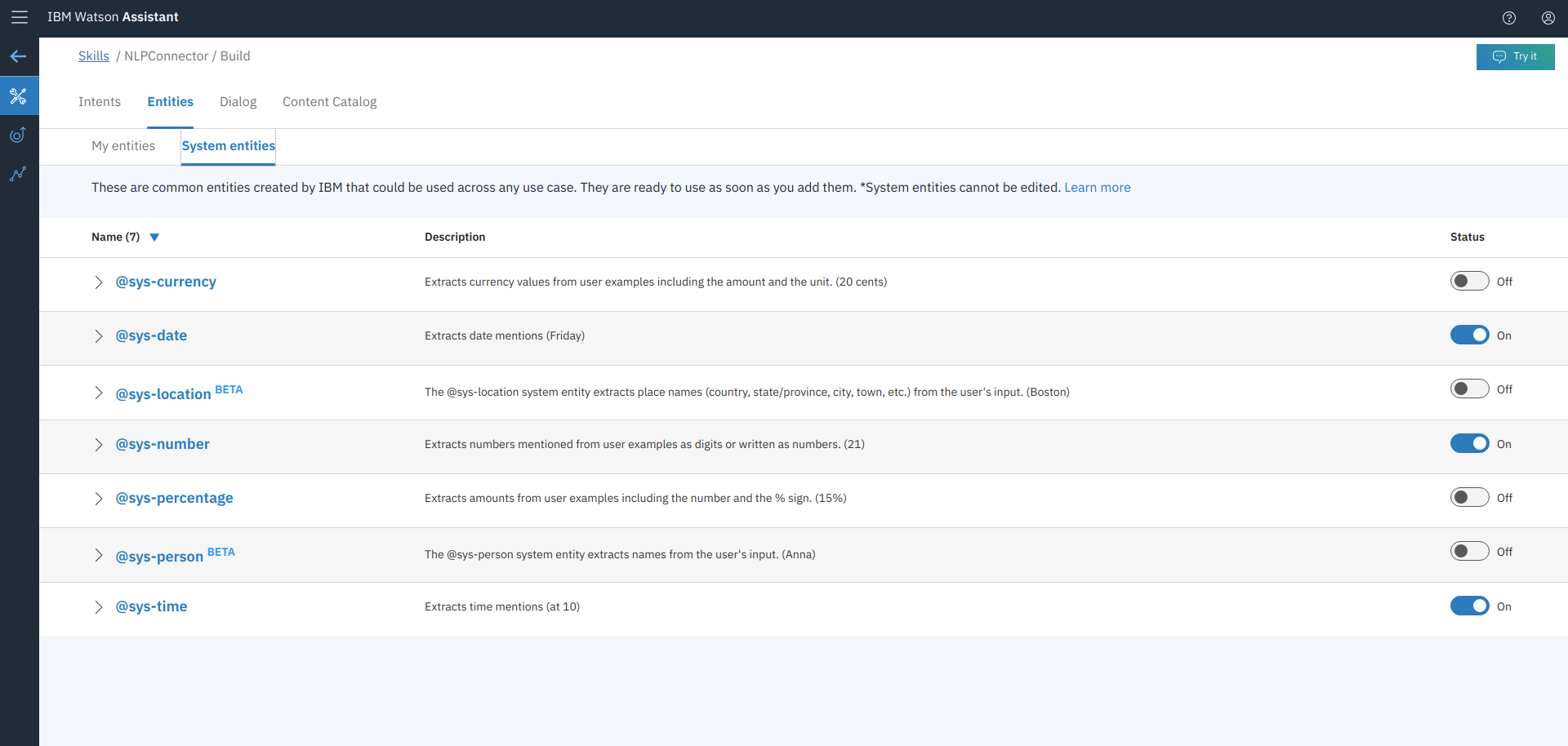The image size is (1568, 746).
Task: Expand the @sys-number row chevron
Action: pos(99,445)
